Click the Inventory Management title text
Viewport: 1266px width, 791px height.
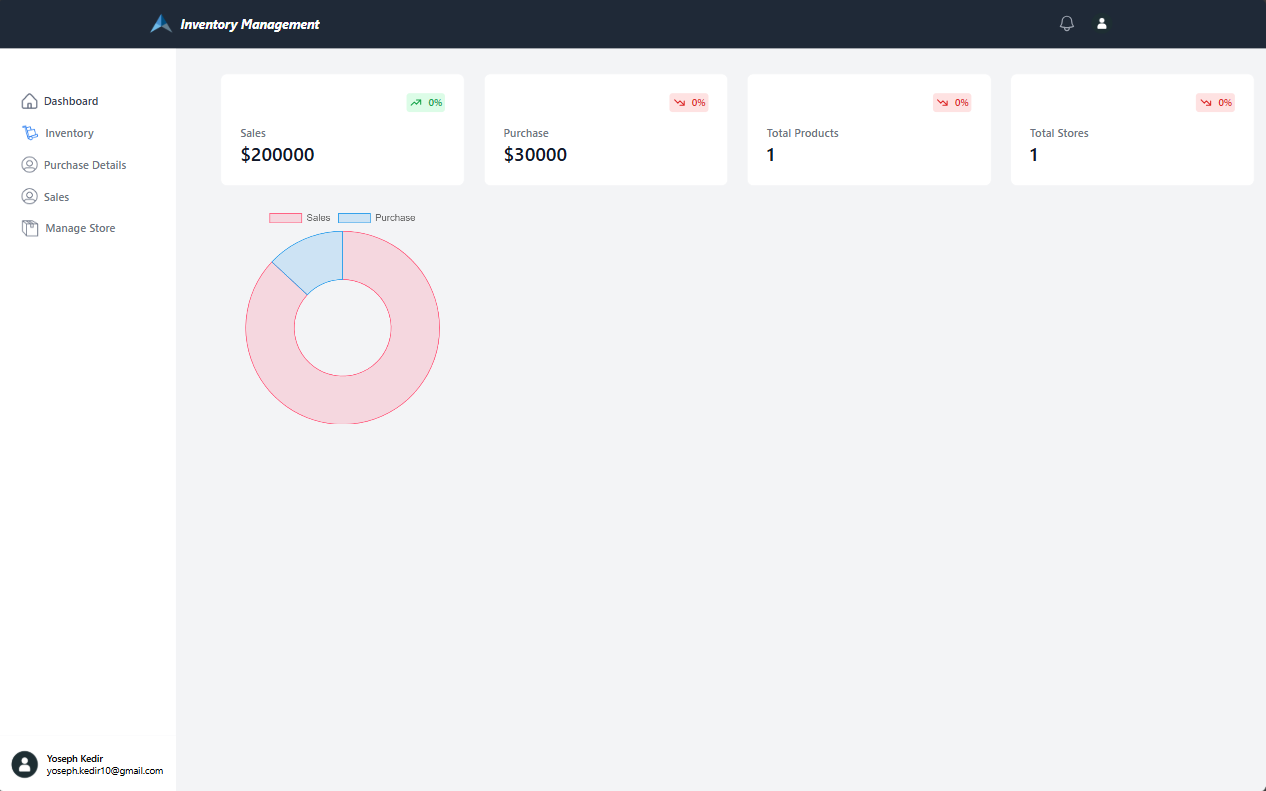250,24
